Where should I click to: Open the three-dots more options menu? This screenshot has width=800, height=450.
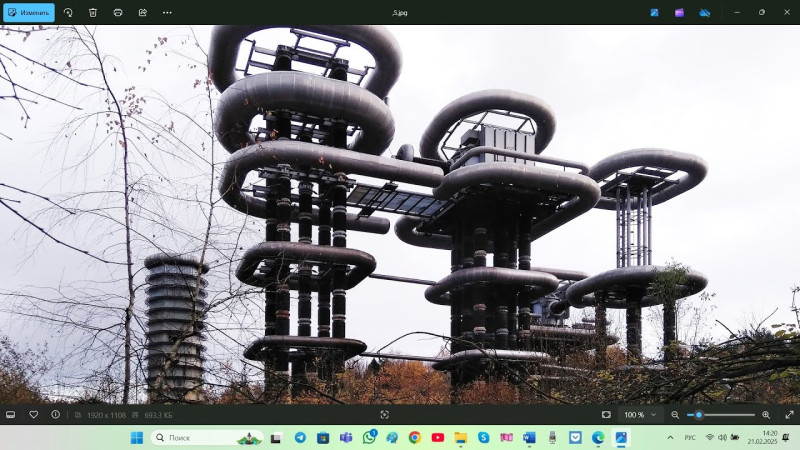(167, 12)
